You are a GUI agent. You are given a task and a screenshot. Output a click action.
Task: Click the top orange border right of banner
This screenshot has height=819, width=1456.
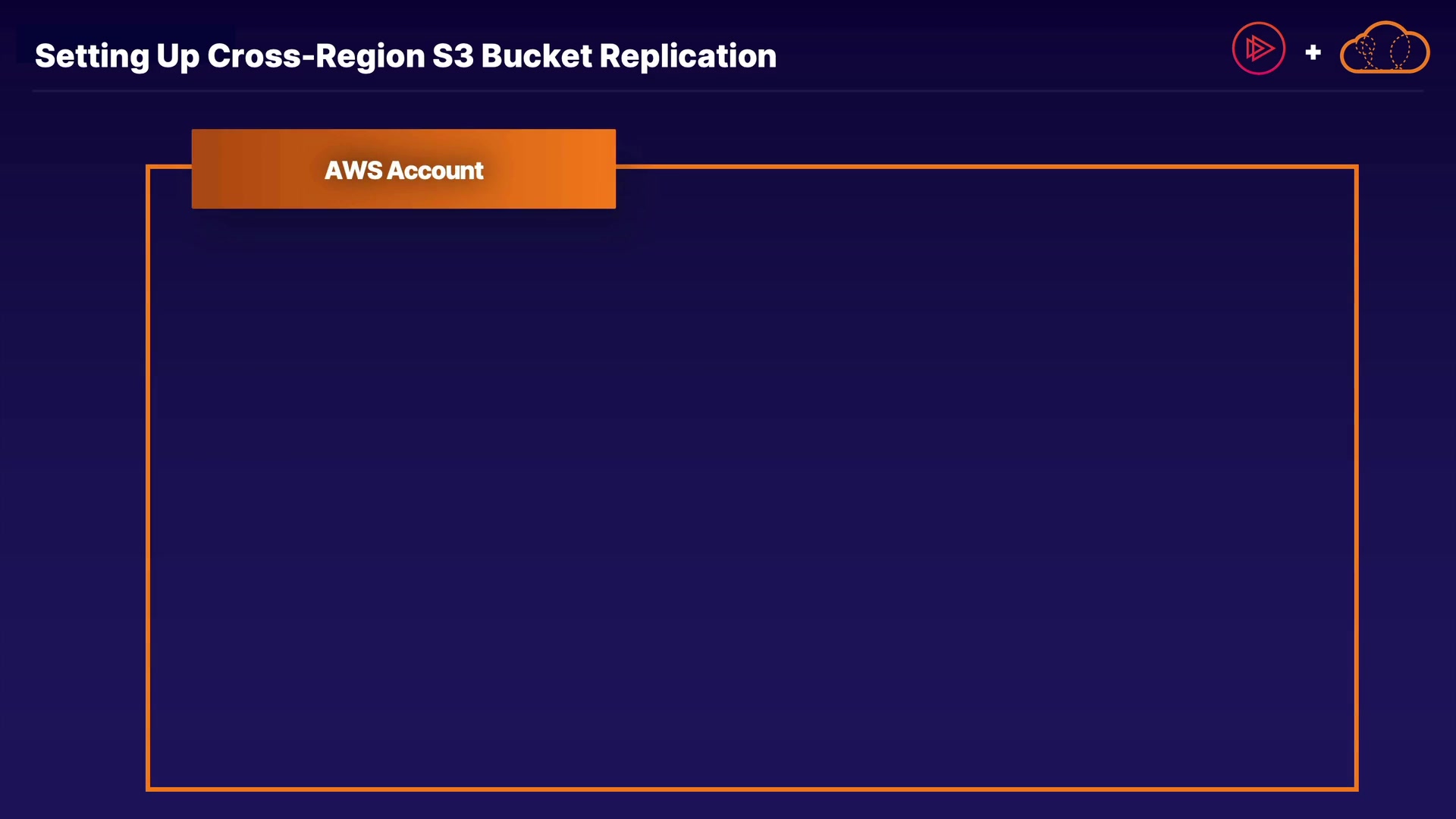click(986, 166)
